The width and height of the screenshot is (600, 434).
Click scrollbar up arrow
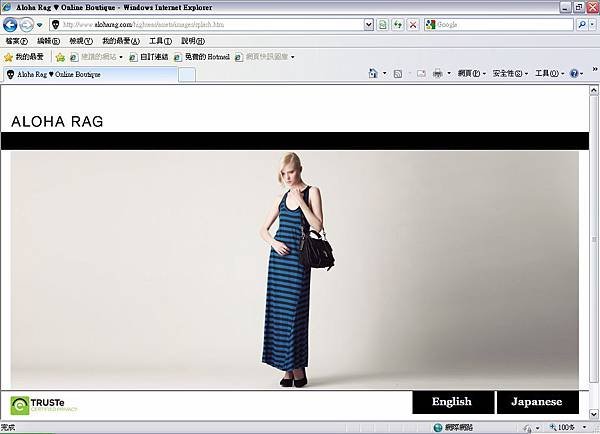click(593, 90)
